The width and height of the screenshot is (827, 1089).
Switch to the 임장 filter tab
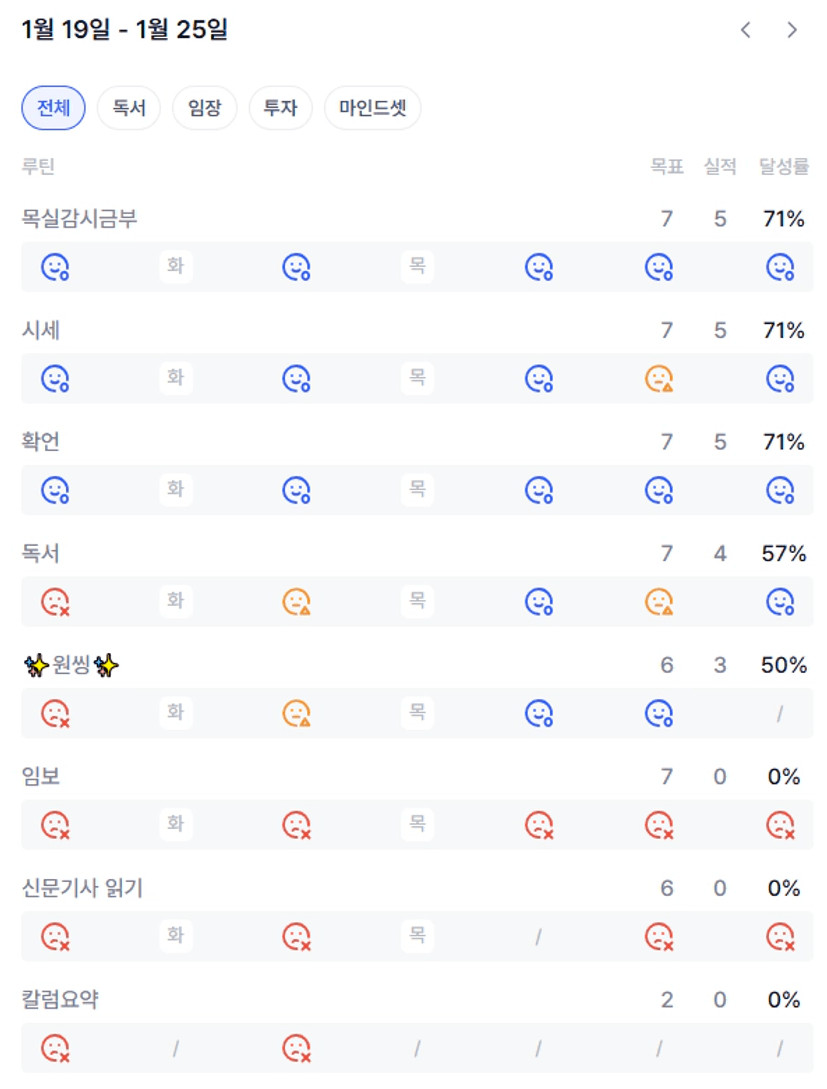[x=204, y=108]
